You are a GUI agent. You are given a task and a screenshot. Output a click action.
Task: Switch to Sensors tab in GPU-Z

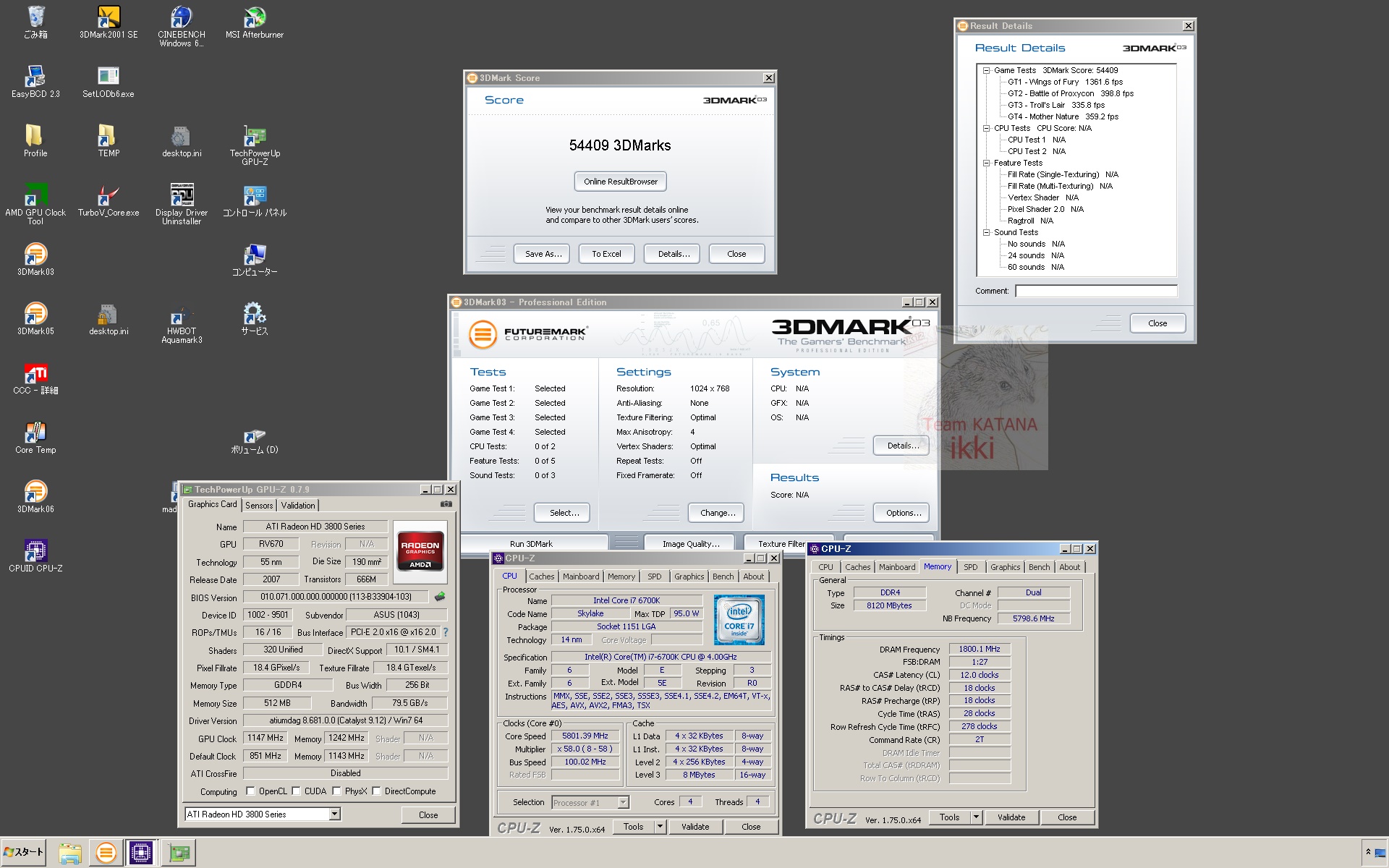pos(259,506)
